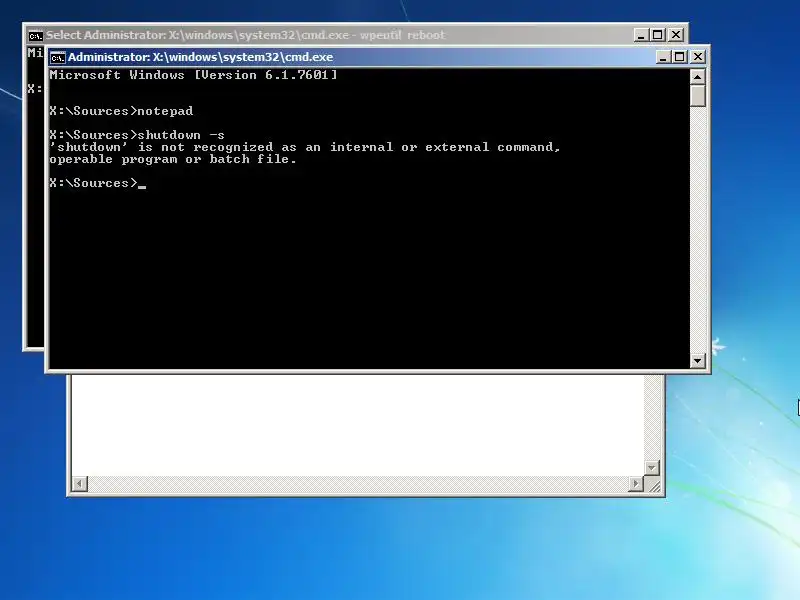
Task: Click the 'Microsoft Windows [Version 6.1.7601]' line
Action: [193, 75]
